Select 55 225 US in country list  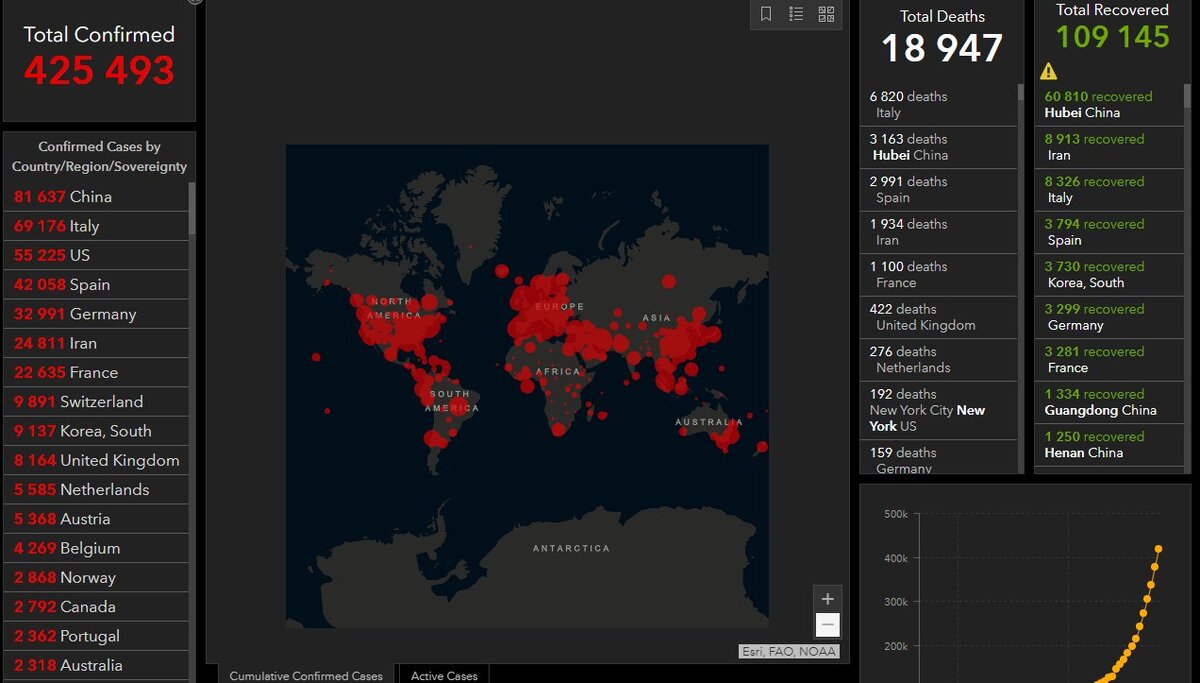click(96, 255)
